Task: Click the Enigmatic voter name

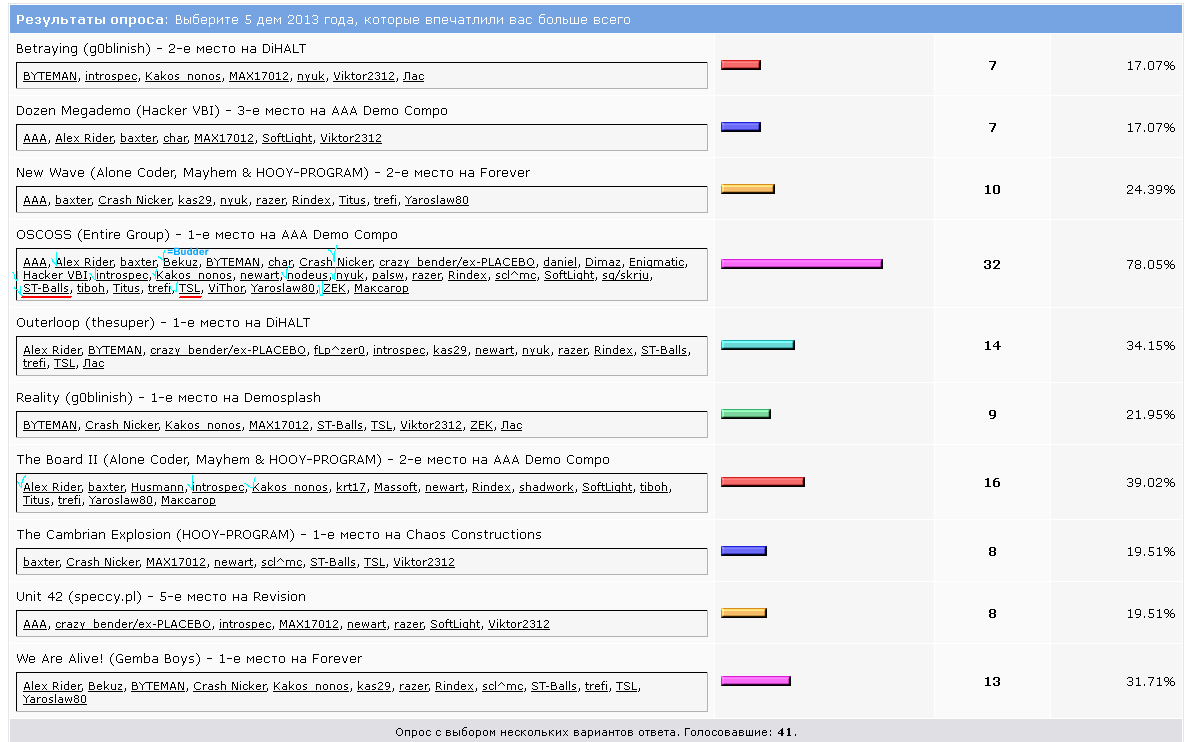Action: (656, 263)
